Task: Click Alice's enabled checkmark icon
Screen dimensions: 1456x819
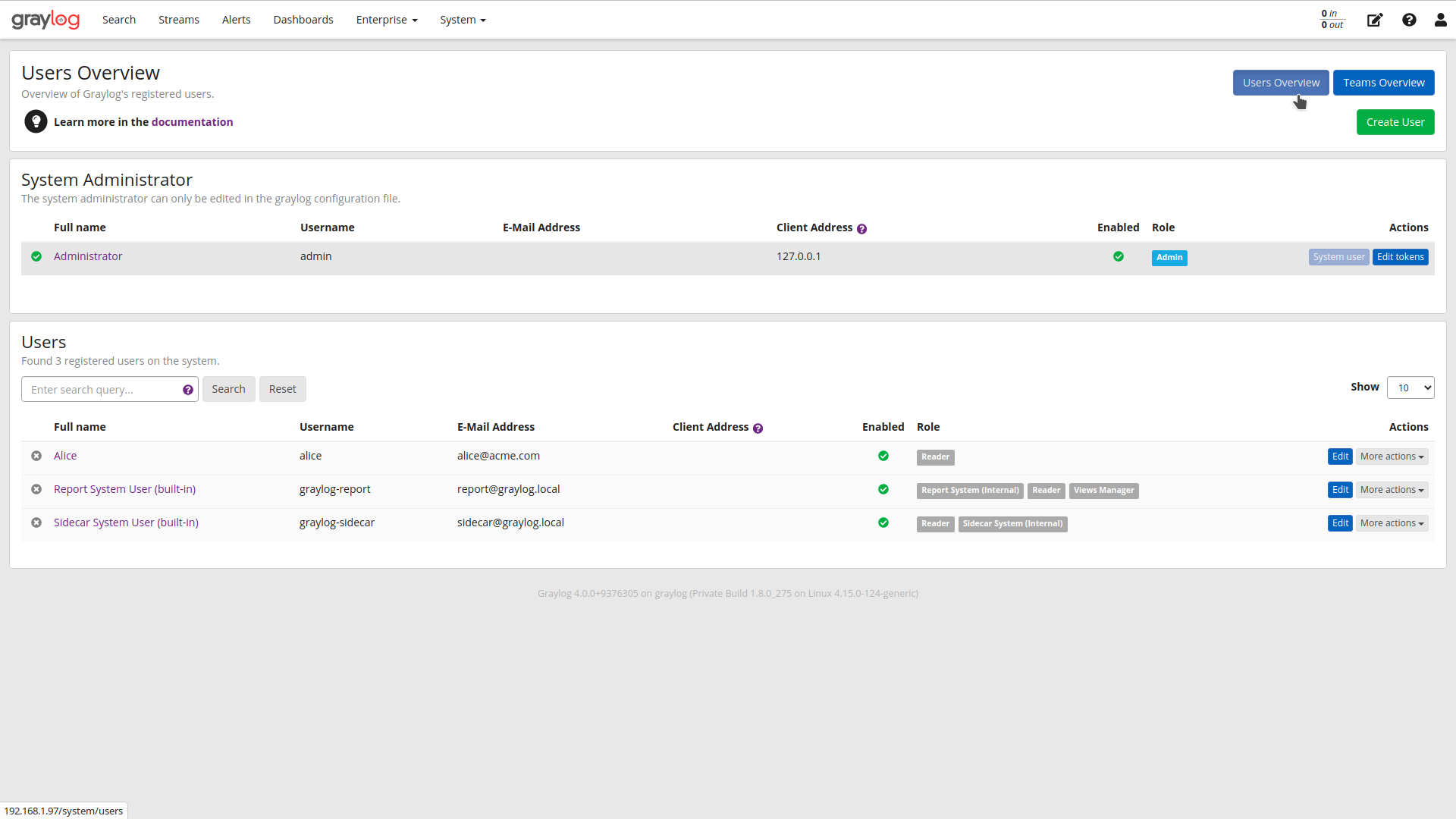Action: tap(883, 456)
